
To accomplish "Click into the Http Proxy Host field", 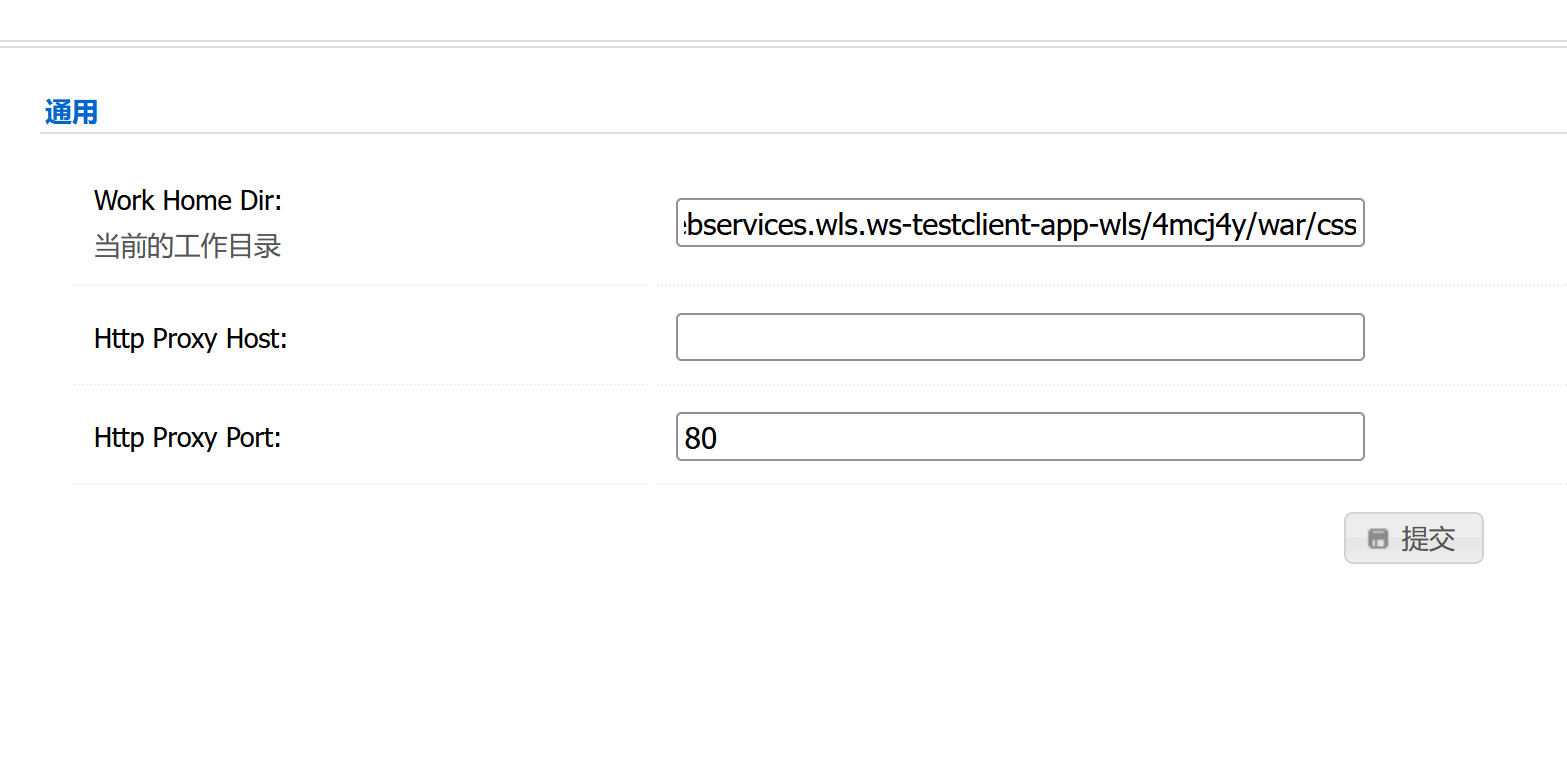I will 1019,337.
